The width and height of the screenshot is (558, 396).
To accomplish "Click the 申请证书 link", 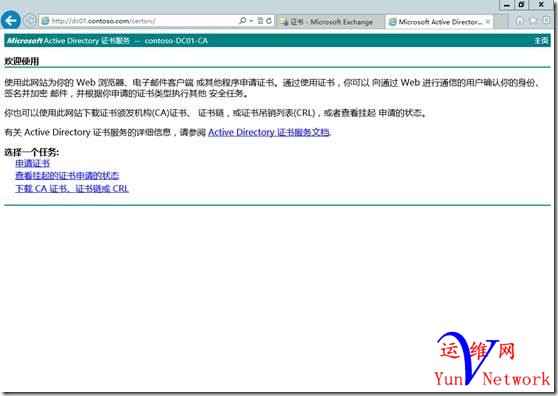I will (32, 163).
